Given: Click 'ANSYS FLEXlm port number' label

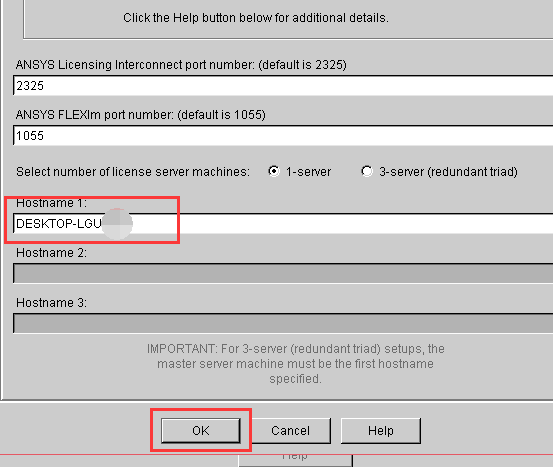Looking at the screenshot, I should (141, 115).
